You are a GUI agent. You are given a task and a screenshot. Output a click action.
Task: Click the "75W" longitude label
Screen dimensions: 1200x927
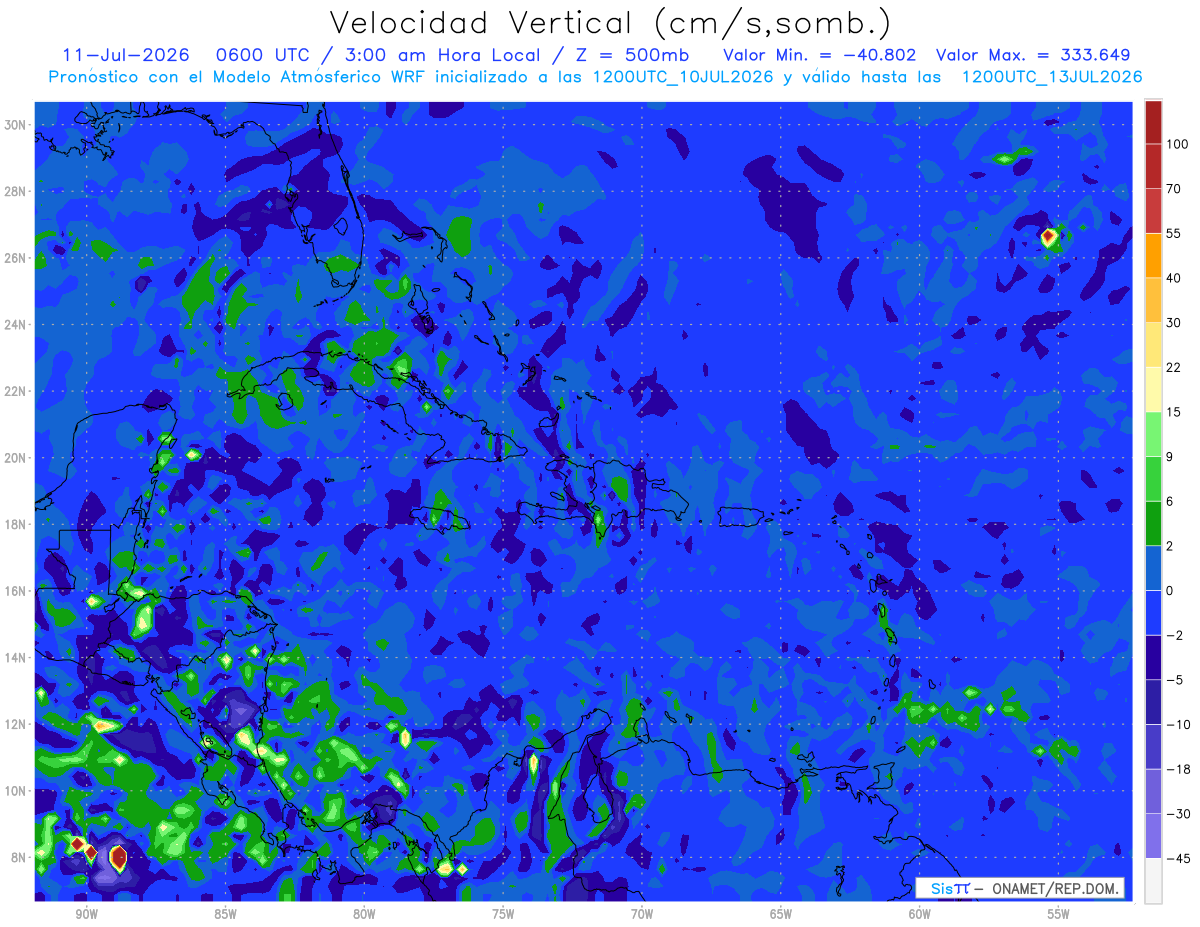click(503, 915)
